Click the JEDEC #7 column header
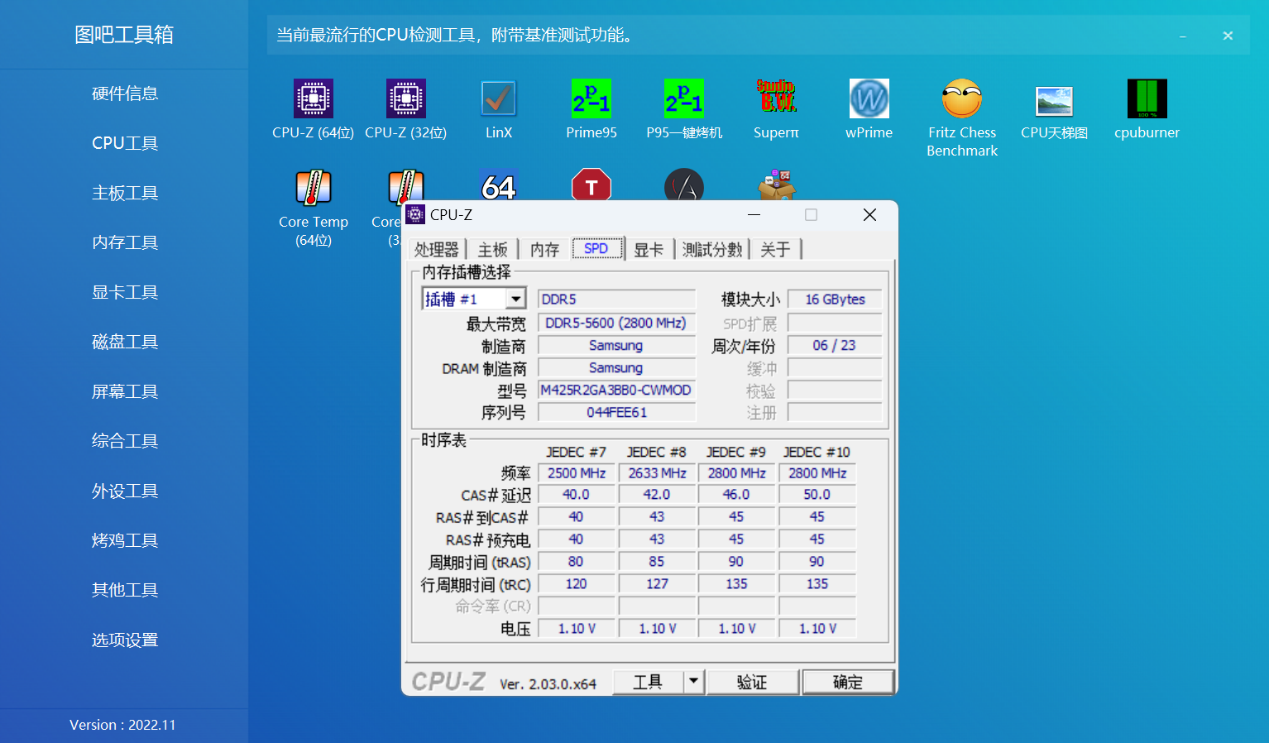Viewport: 1269px width, 743px height. [577, 452]
